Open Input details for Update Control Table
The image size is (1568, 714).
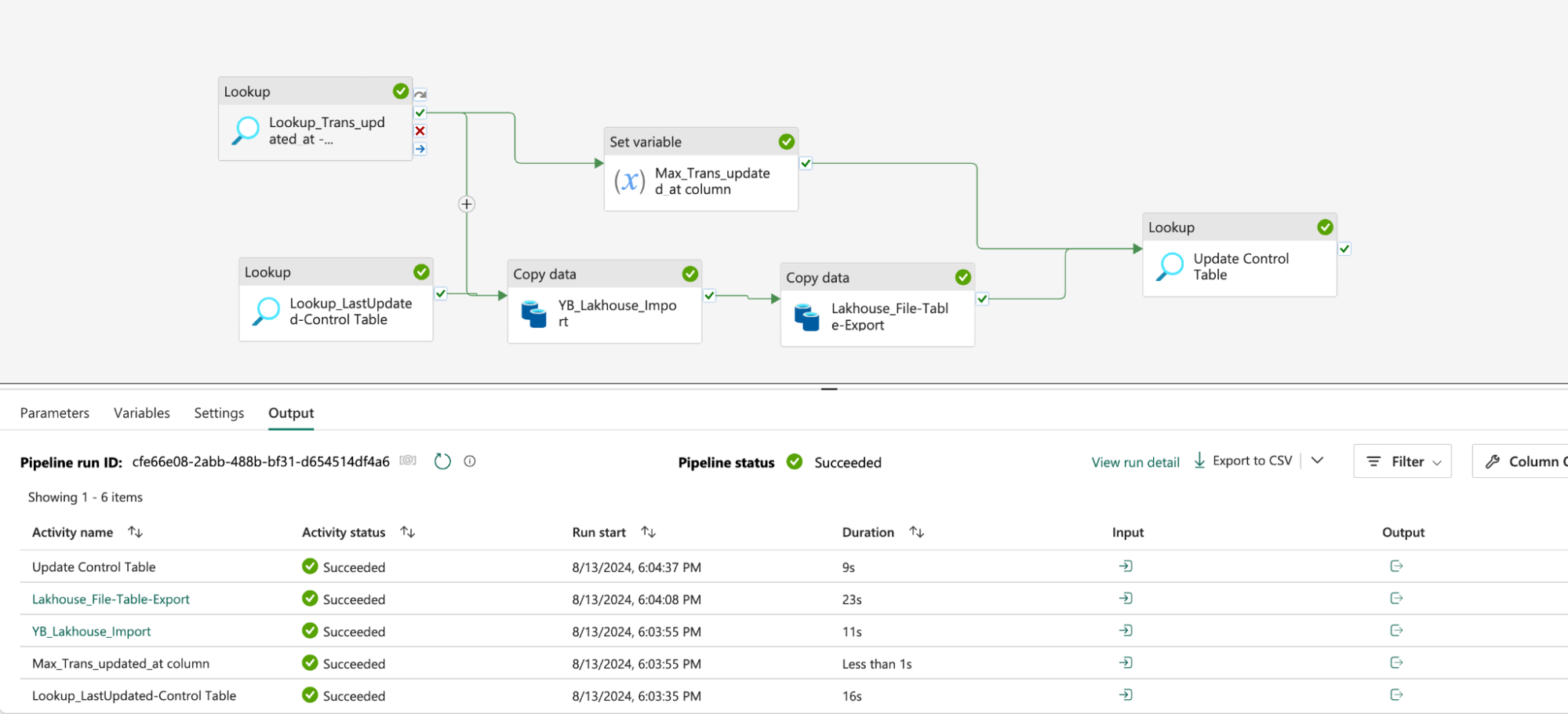coord(1126,566)
